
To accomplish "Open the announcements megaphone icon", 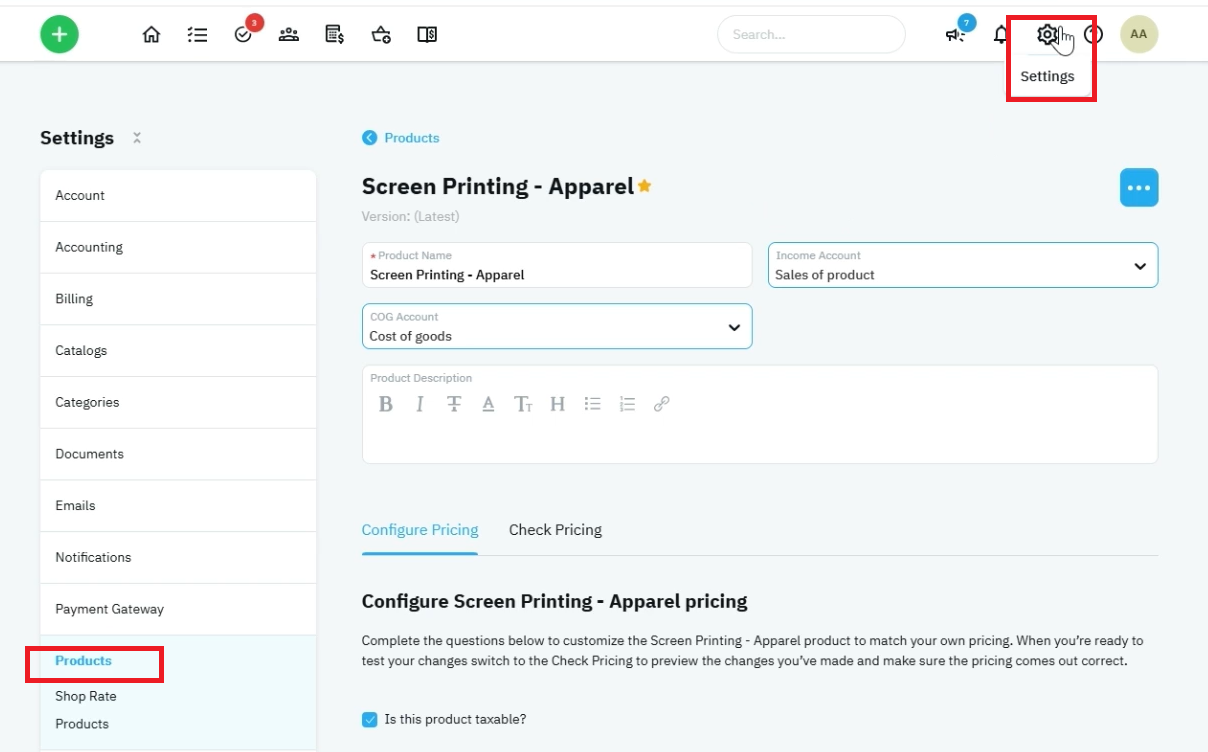I will coord(955,35).
